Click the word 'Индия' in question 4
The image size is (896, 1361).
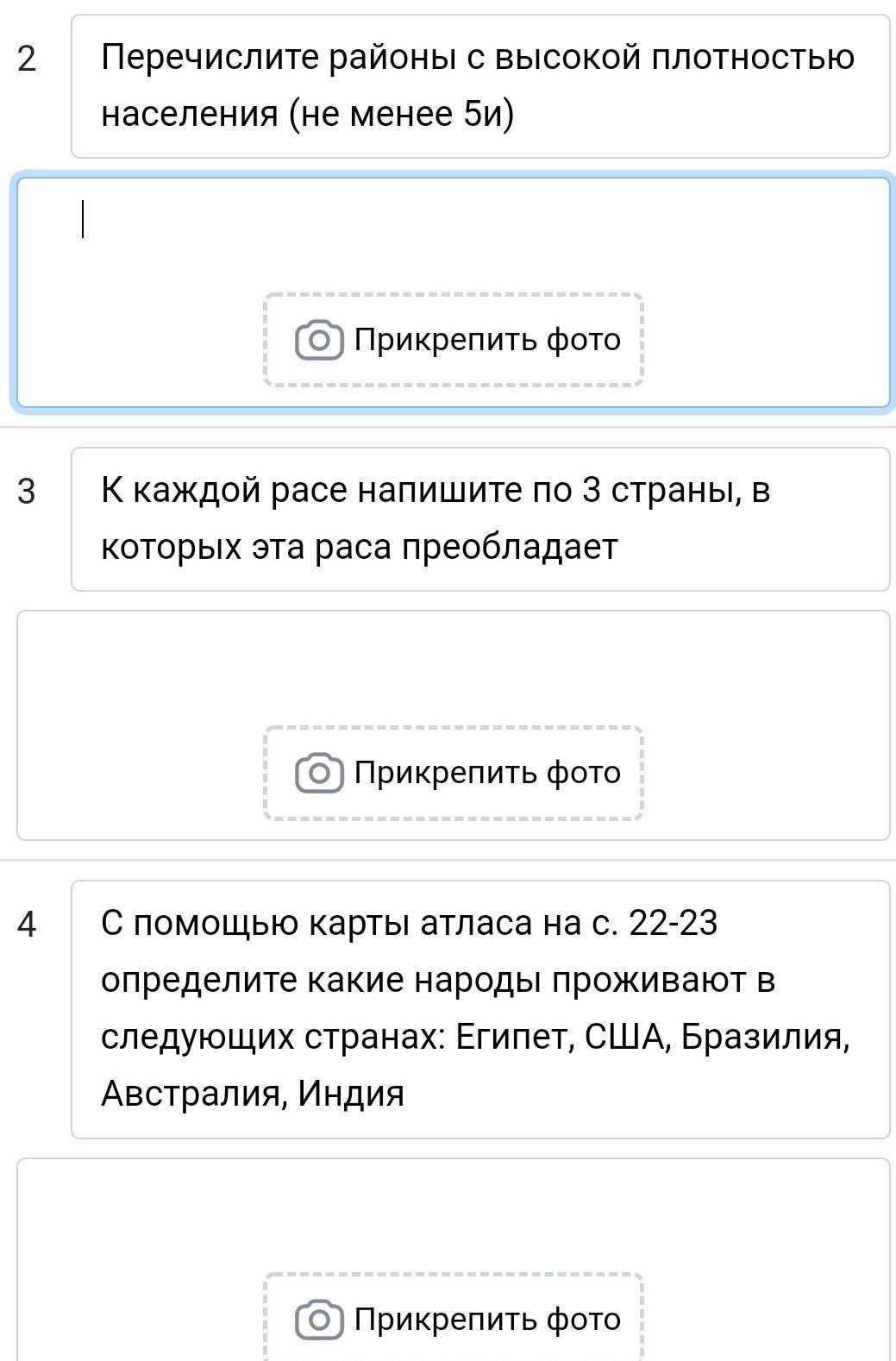(351, 1094)
